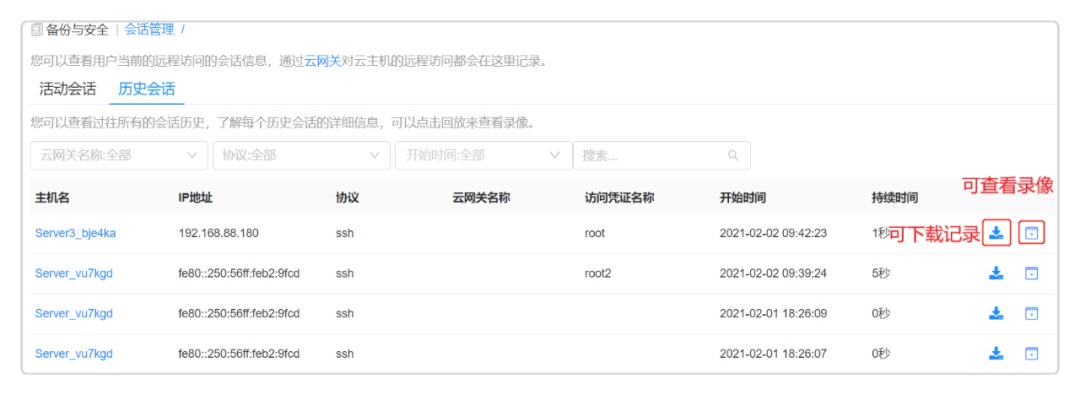1080x395 pixels.
Task: Open the 开始时间:全部 filter dropdown
Action: 484,155
